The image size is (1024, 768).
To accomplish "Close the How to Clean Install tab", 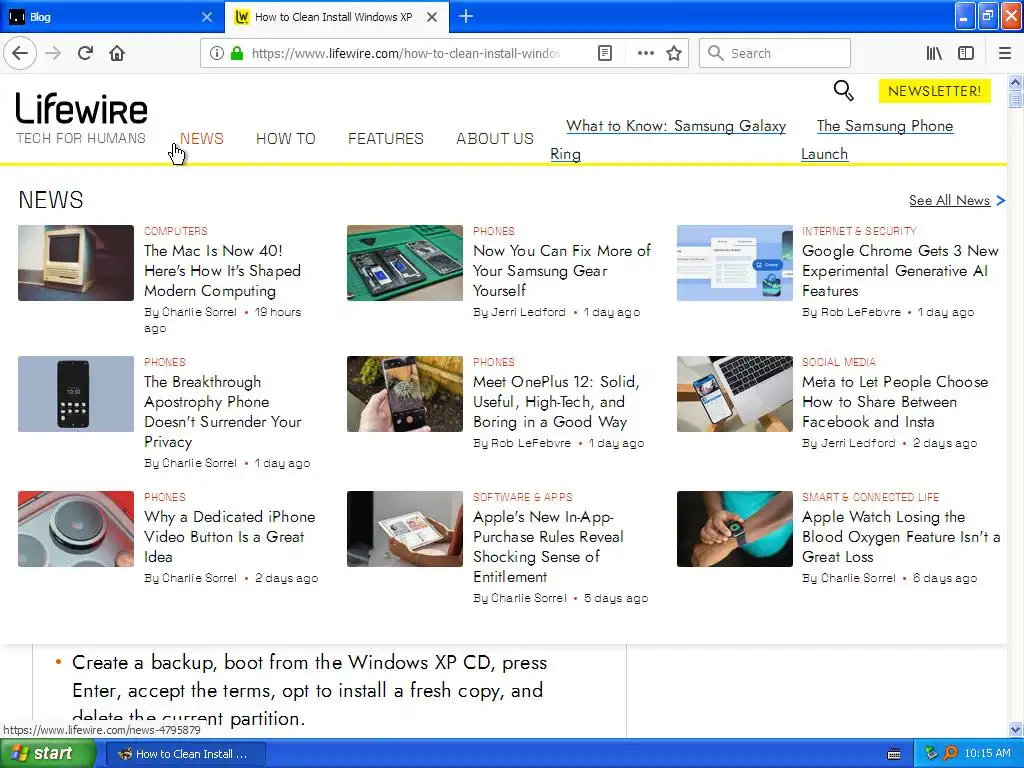I will [432, 17].
